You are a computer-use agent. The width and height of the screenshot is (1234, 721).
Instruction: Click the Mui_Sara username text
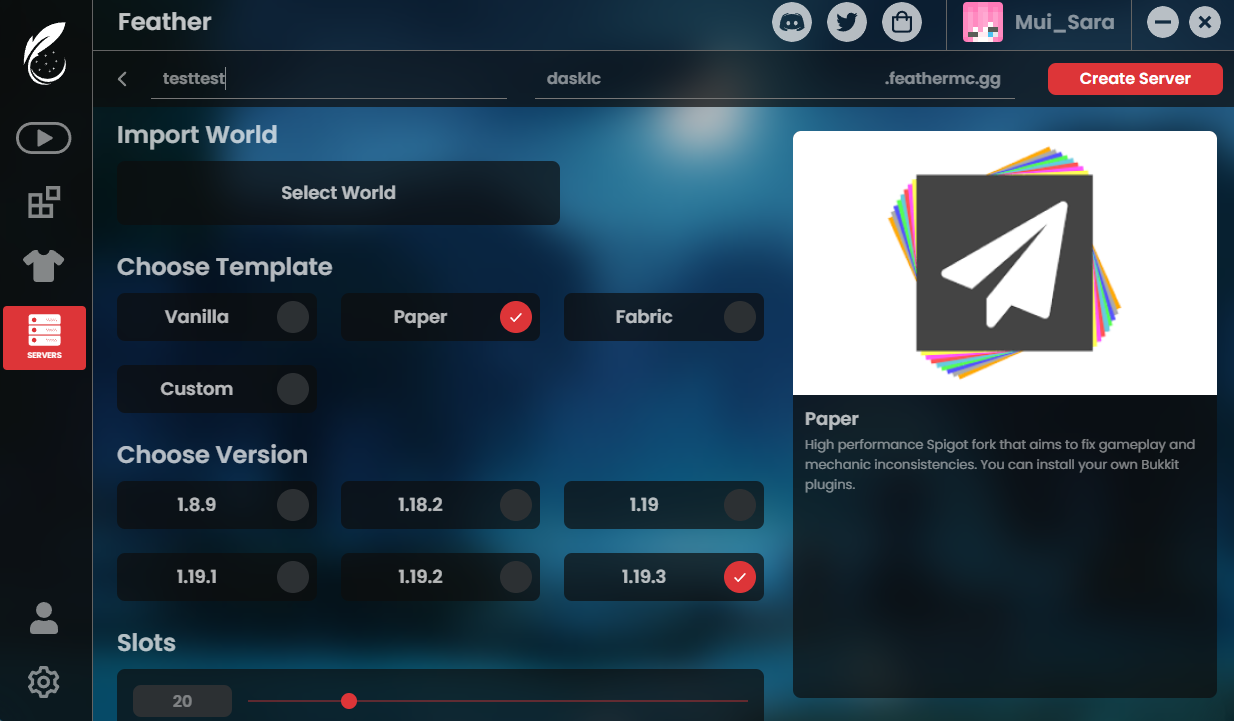(x=1064, y=22)
